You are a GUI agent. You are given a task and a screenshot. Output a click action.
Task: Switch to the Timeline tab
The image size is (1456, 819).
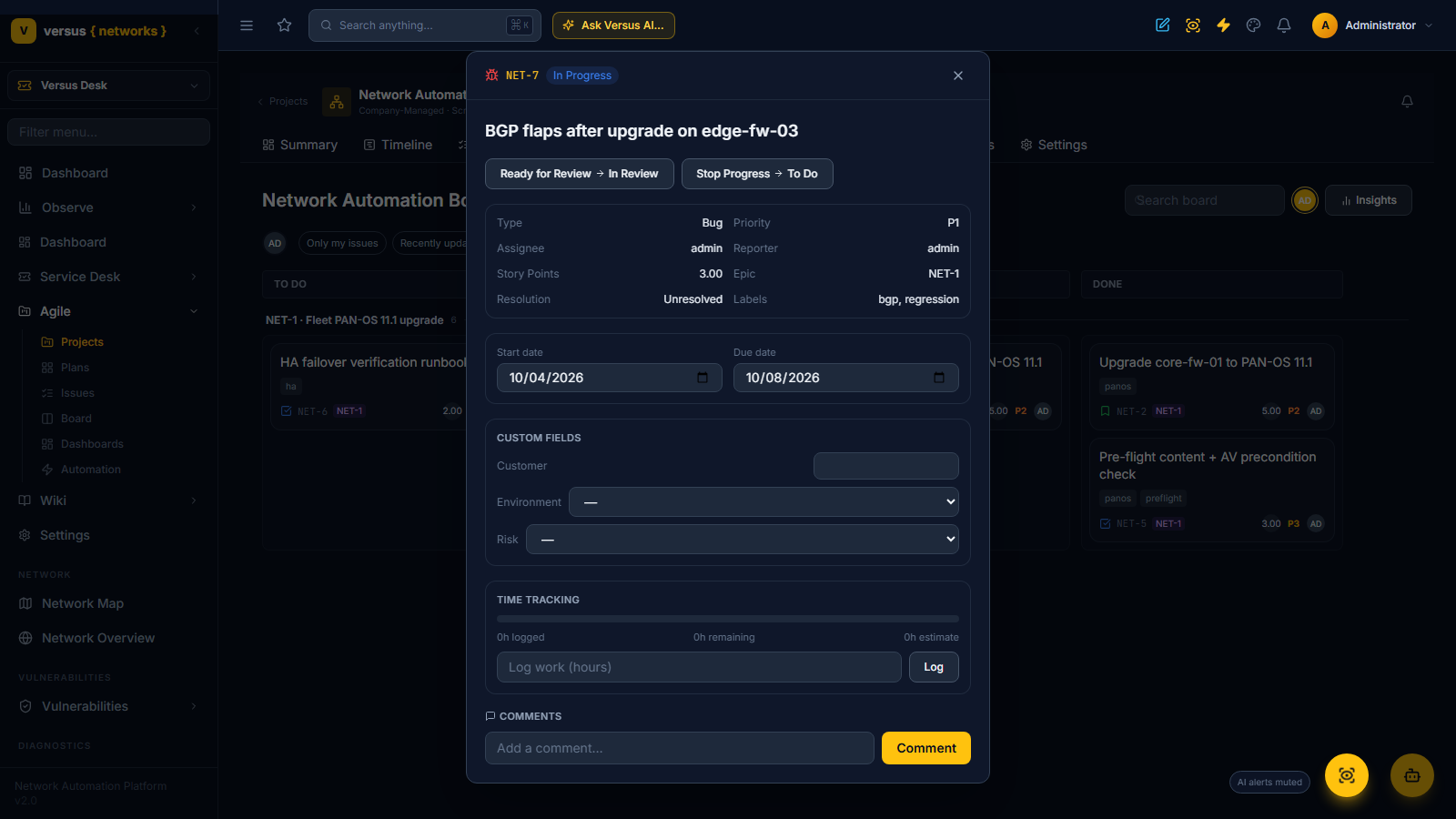(398, 145)
